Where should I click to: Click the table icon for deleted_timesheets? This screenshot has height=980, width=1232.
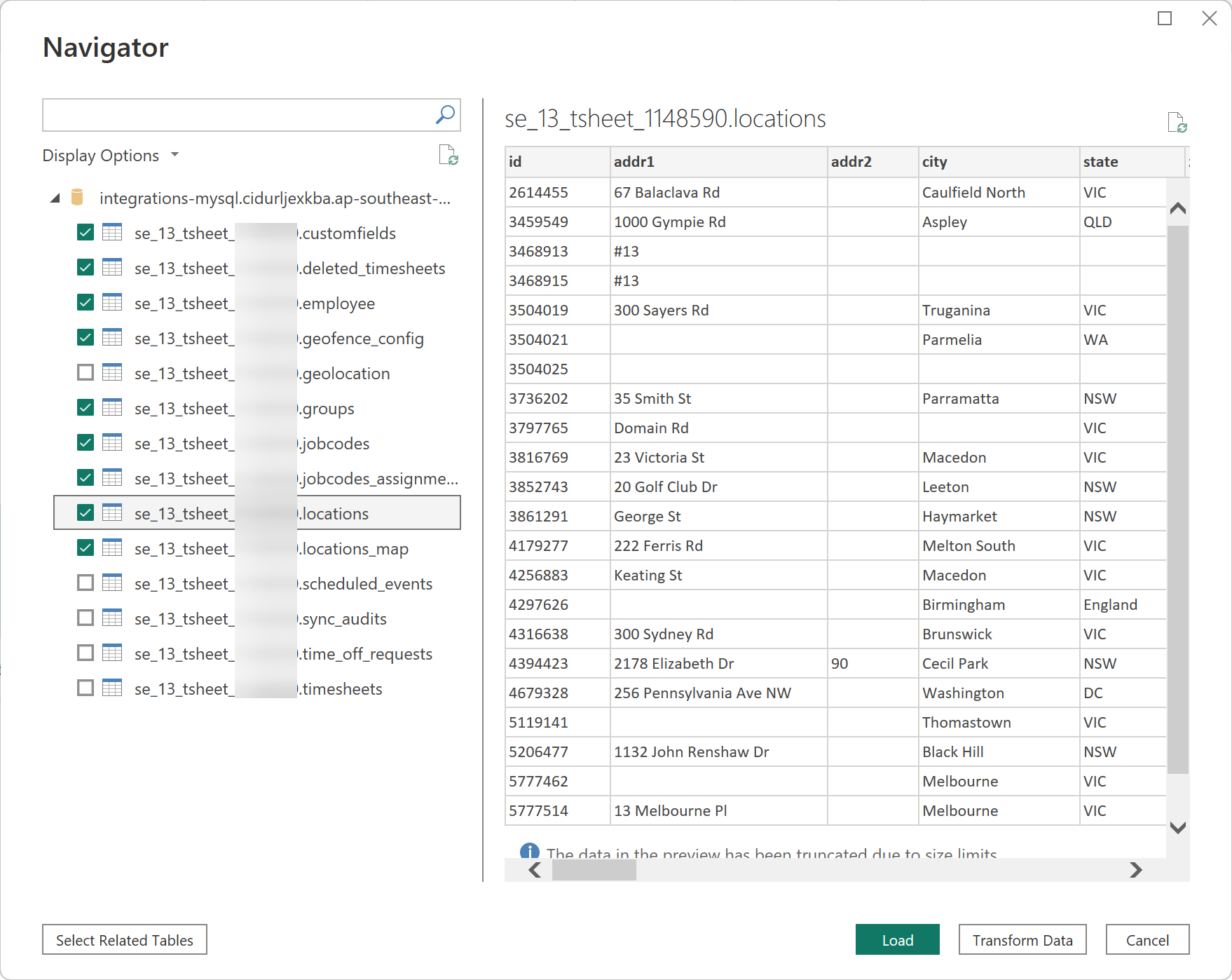pos(112,268)
